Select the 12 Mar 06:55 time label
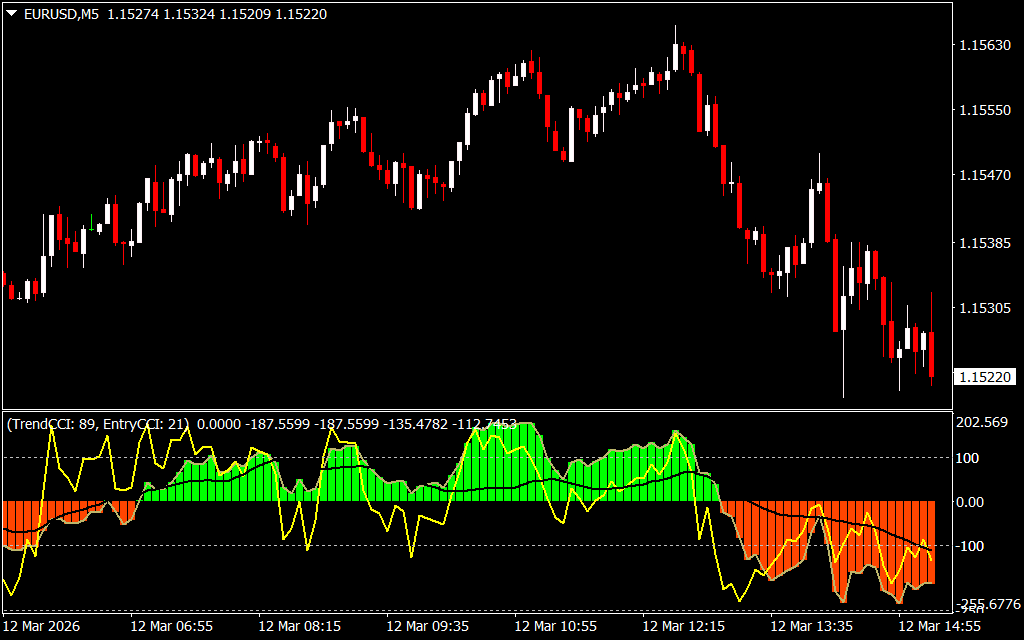Viewport: 1024px width, 640px height. [168, 626]
